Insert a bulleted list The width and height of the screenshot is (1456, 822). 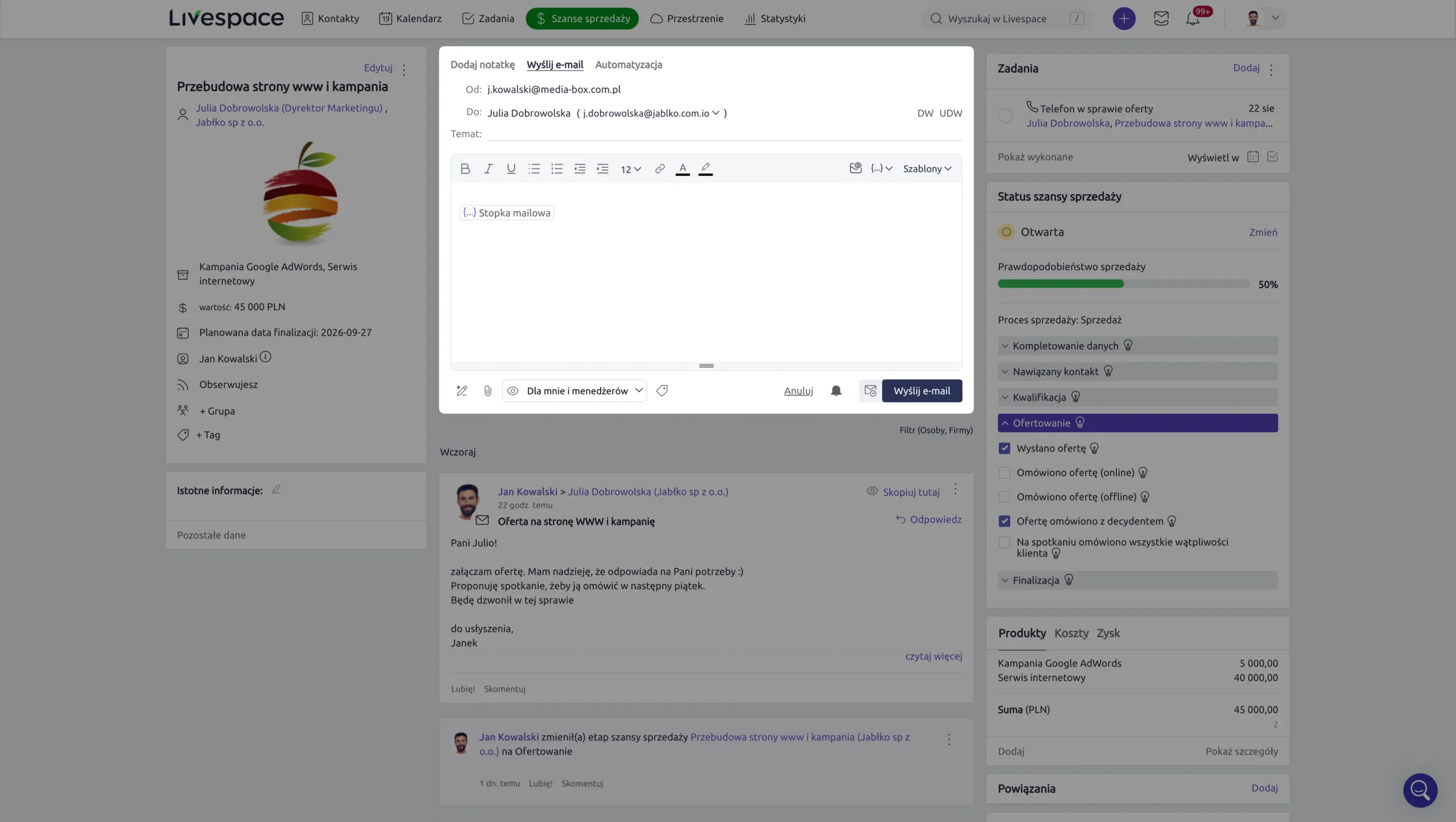point(533,168)
